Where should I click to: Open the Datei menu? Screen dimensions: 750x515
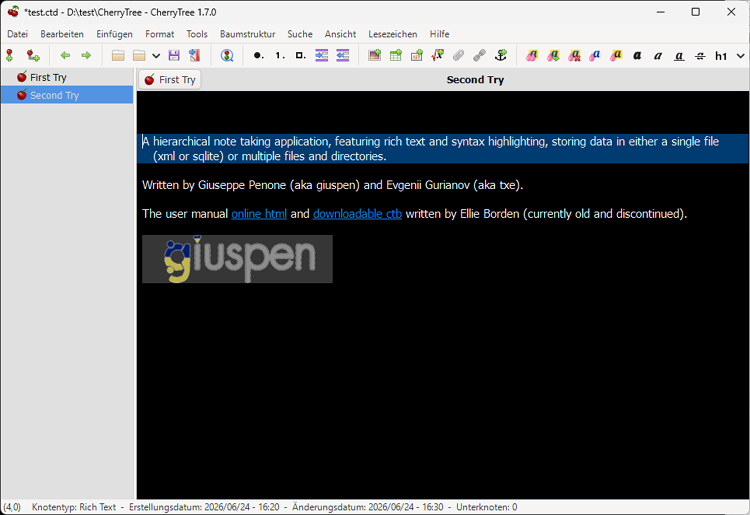(x=17, y=34)
